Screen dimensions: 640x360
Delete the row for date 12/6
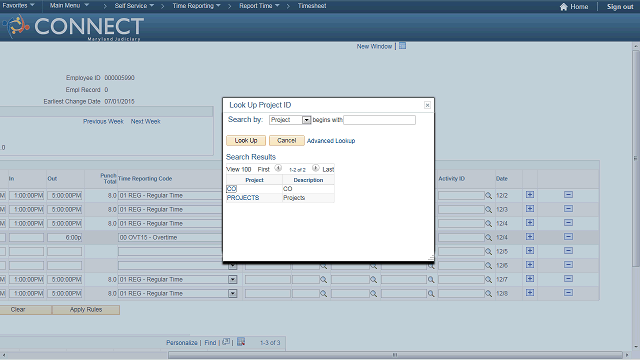(568, 264)
